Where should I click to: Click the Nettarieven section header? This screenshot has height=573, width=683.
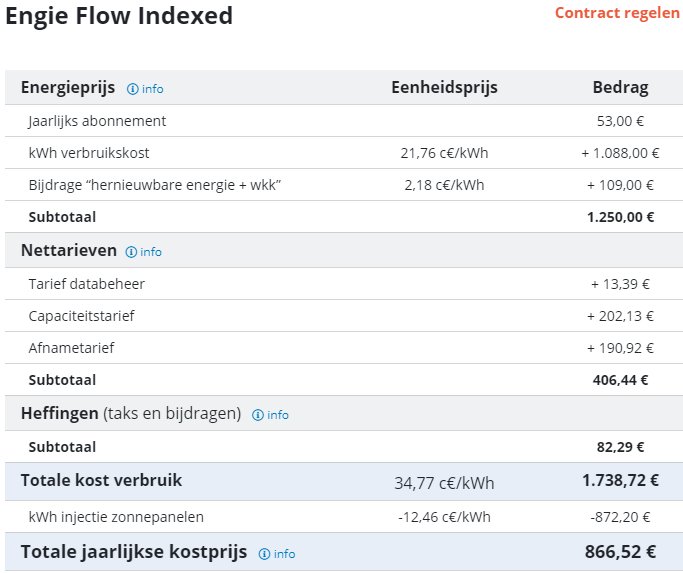tap(69, 251)
